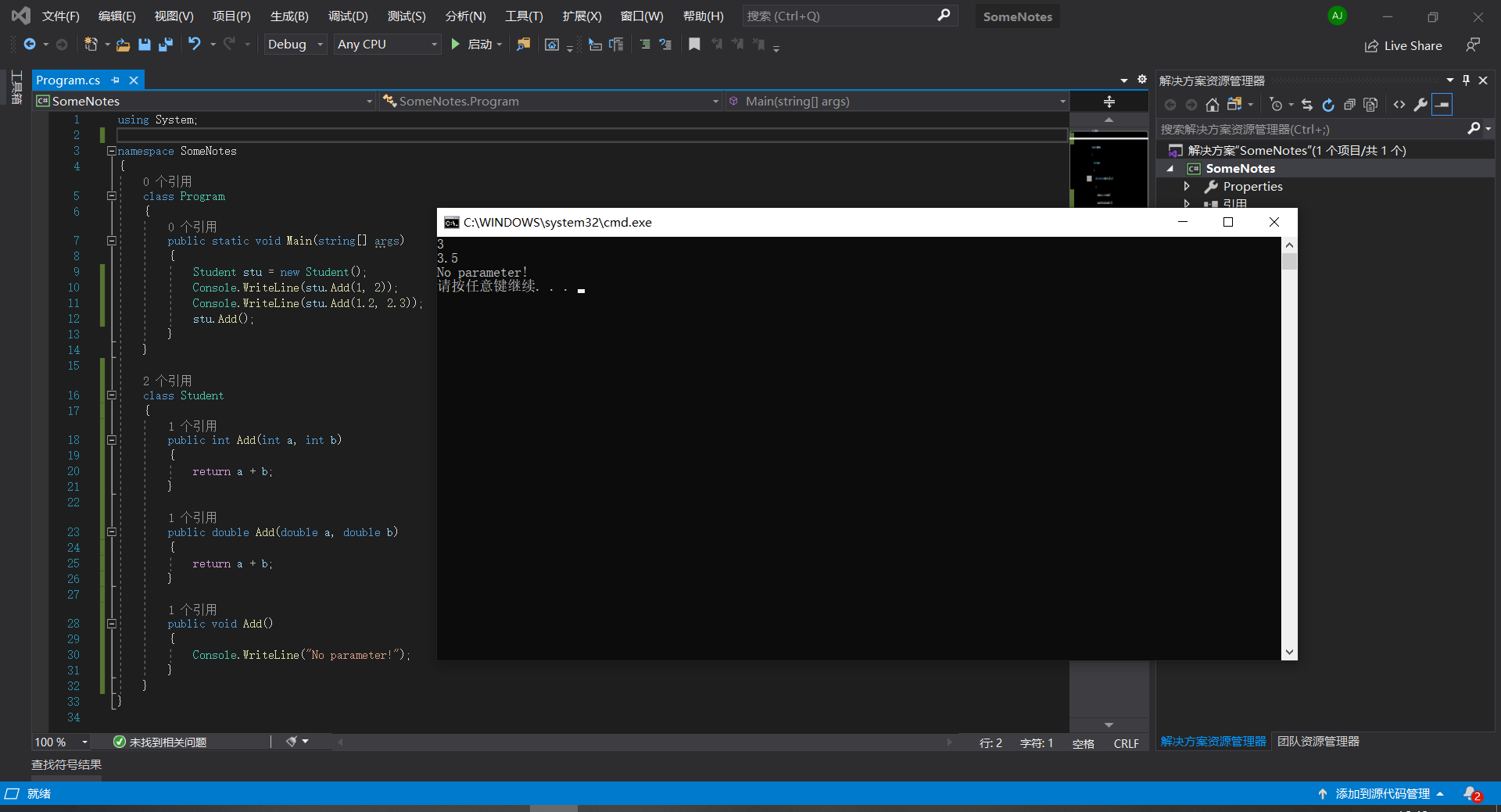The width and height of the screenshot is (1501, 812).
Task: Uncomment selected lines toolbar icon
Action: 665,45
